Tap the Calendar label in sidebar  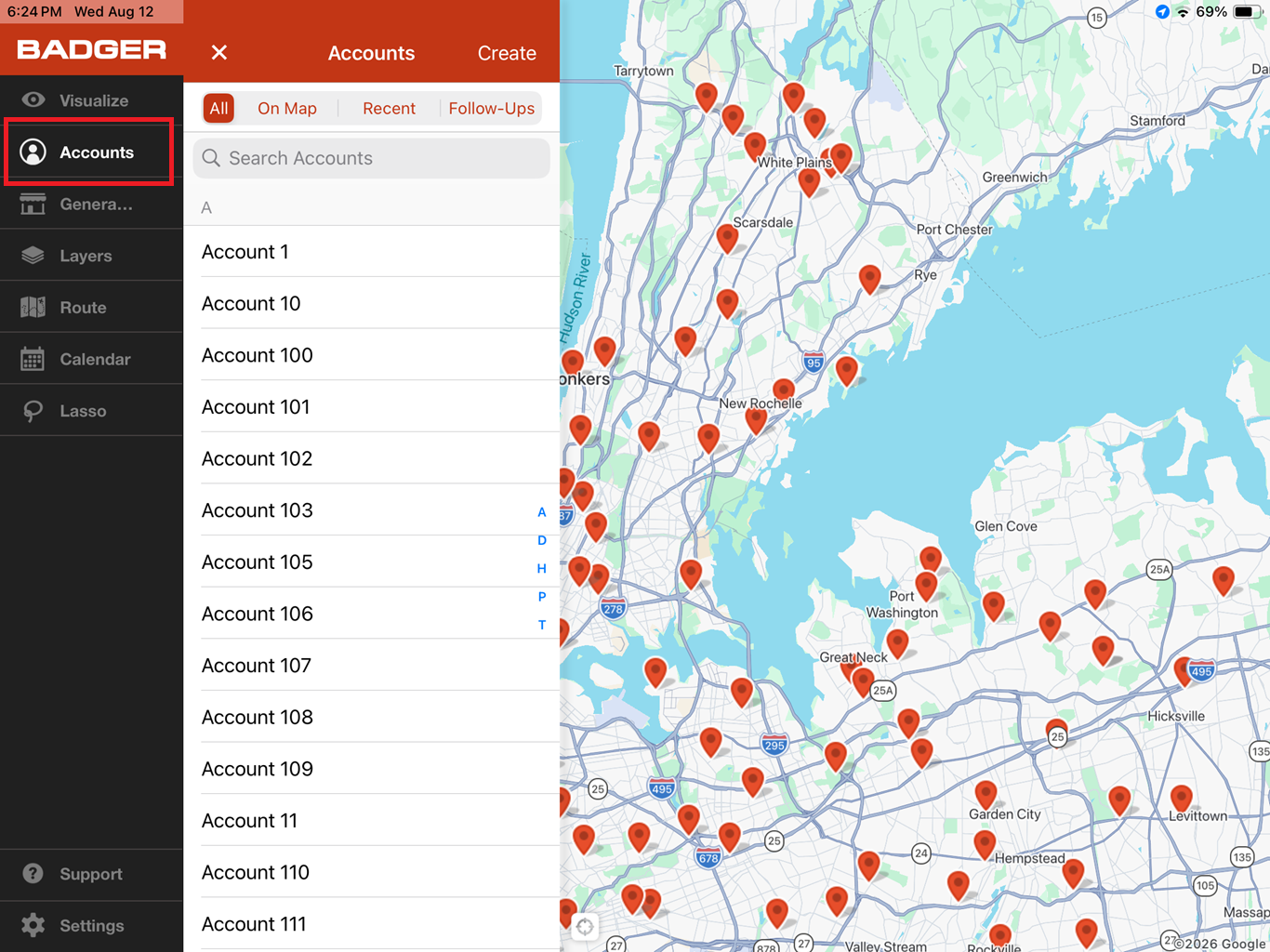click(x=95, y=359)
